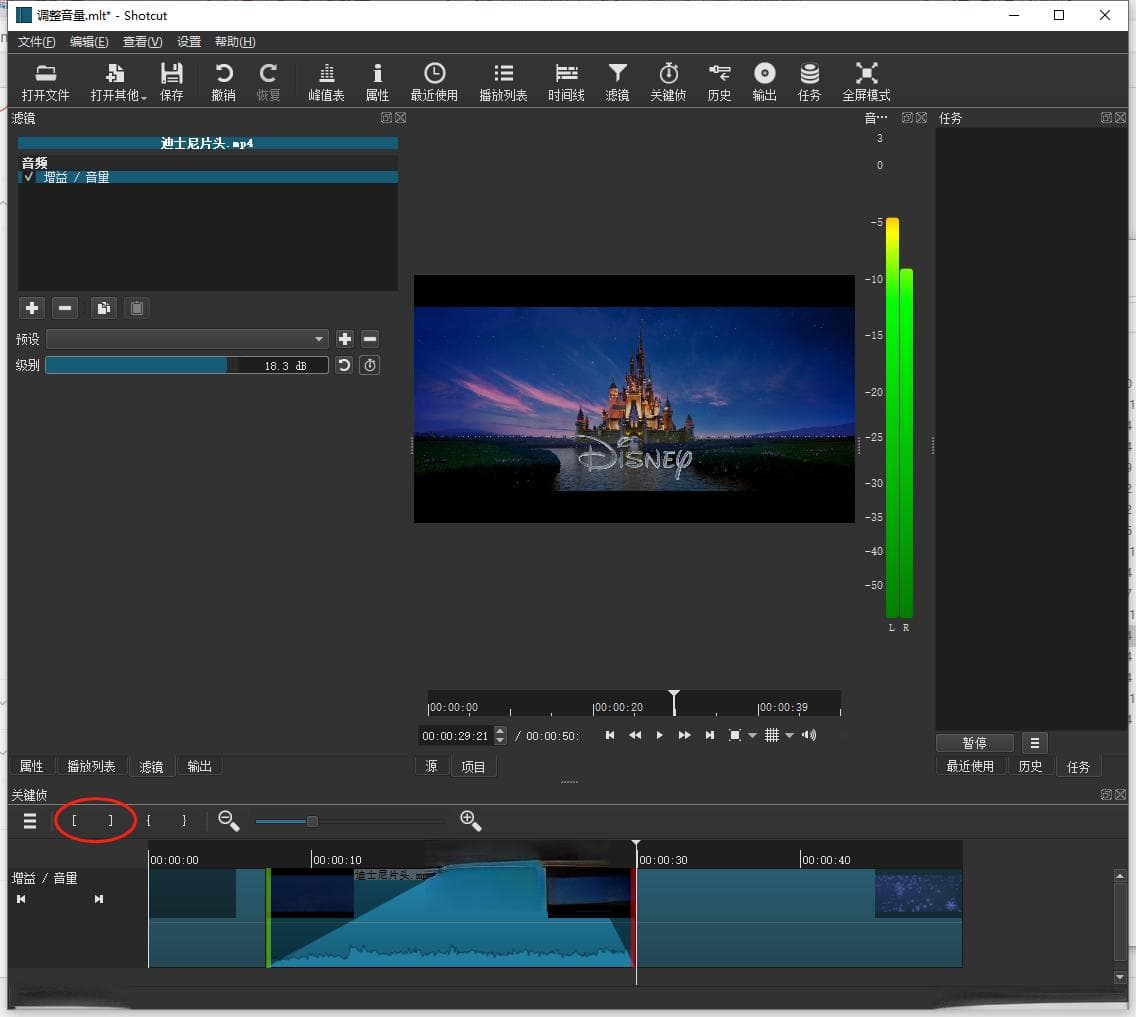Set second simple keyframe with } button
The image size is (1136, 1017).
tap(184, 821)
